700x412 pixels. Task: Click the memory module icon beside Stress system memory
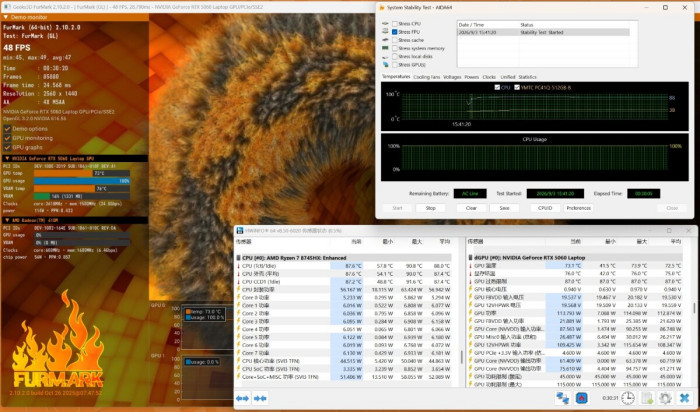(385, 48)
